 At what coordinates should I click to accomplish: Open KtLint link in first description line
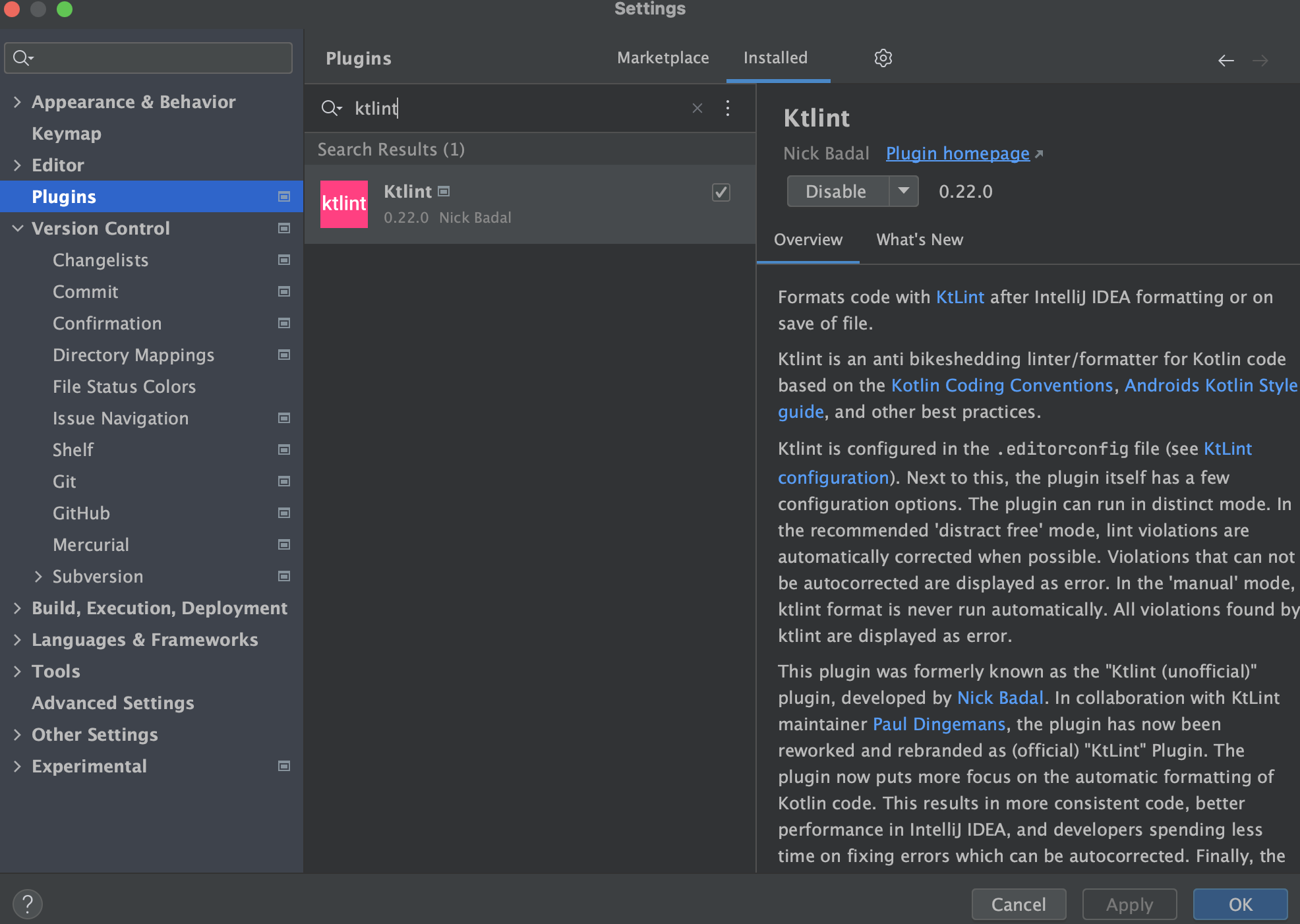[960, 297]
